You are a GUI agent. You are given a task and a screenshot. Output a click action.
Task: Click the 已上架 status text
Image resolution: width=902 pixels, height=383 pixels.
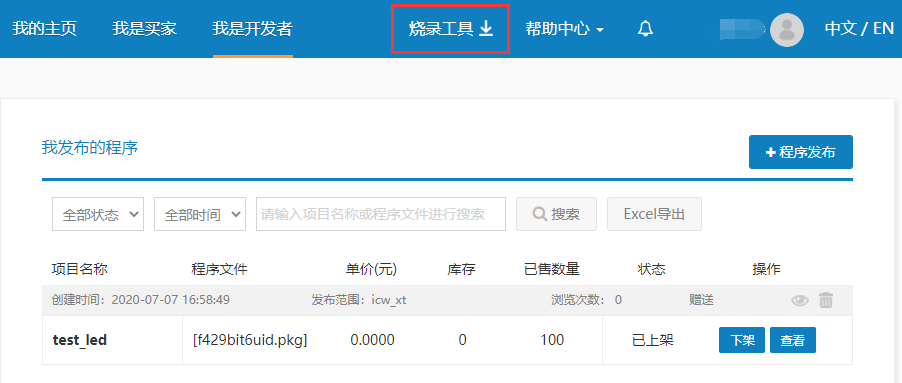[x=652, y=340]
